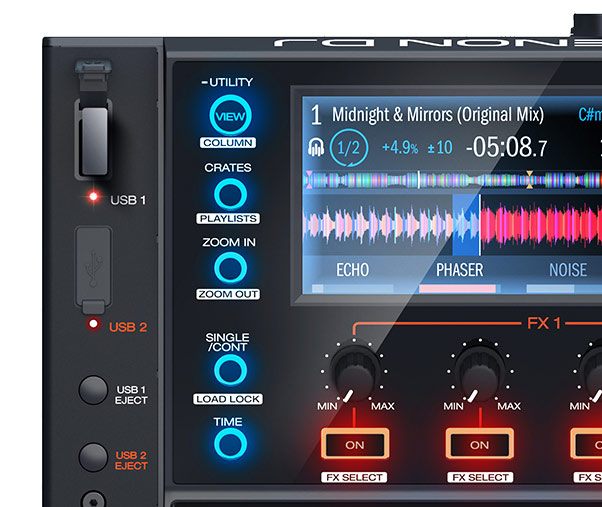Toggle the rightmost partially visible ON button

[588, 445]
